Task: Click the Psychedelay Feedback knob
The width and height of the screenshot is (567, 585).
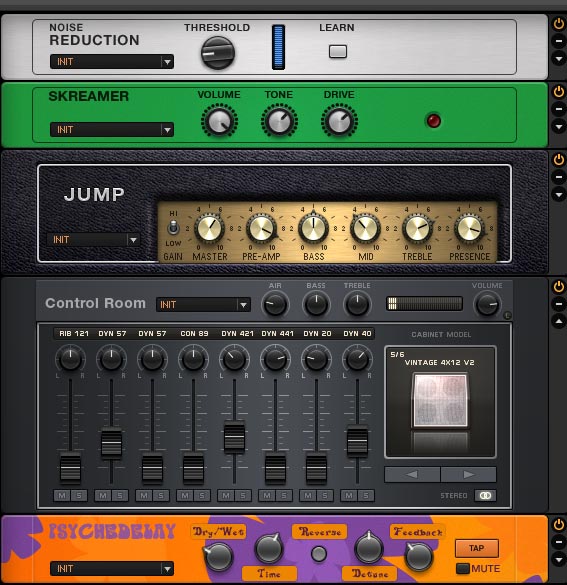Action: click(x=419, y=556)
